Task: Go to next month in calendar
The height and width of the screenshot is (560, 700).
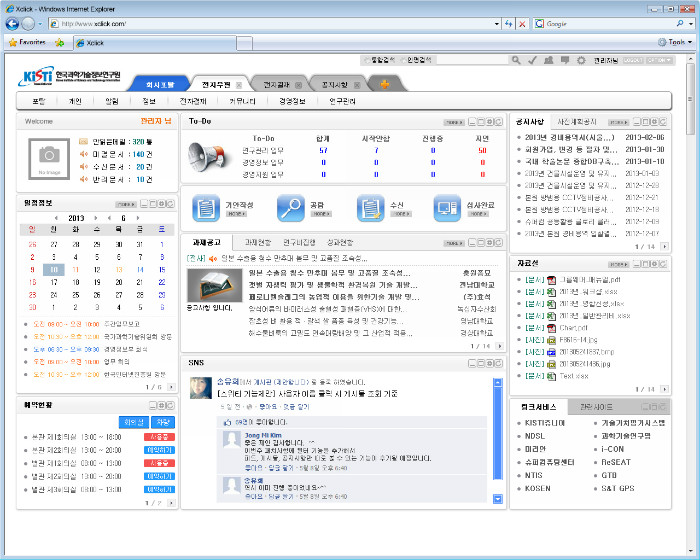Action: point(139,217)
